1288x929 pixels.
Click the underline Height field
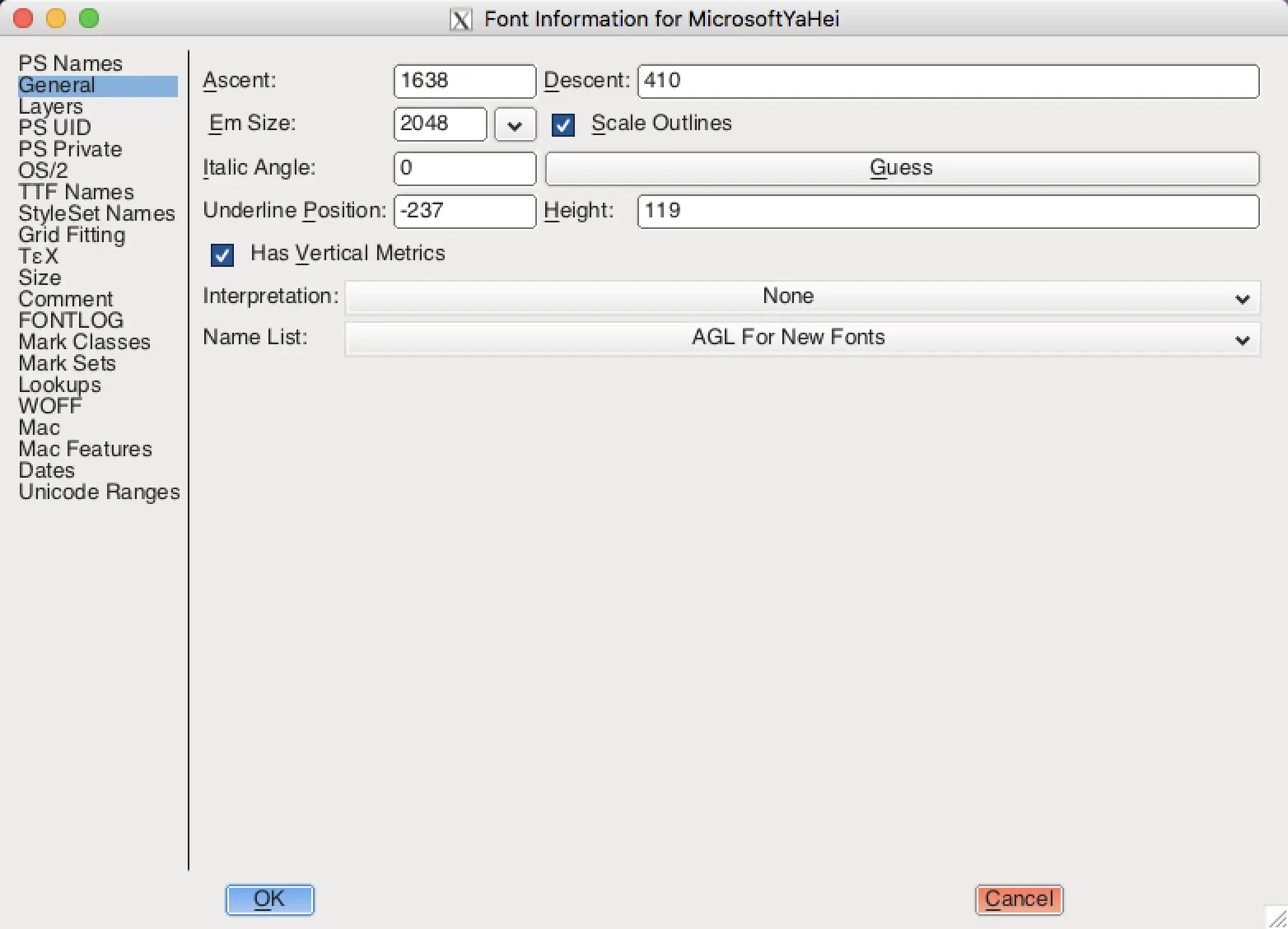(949, 211)
